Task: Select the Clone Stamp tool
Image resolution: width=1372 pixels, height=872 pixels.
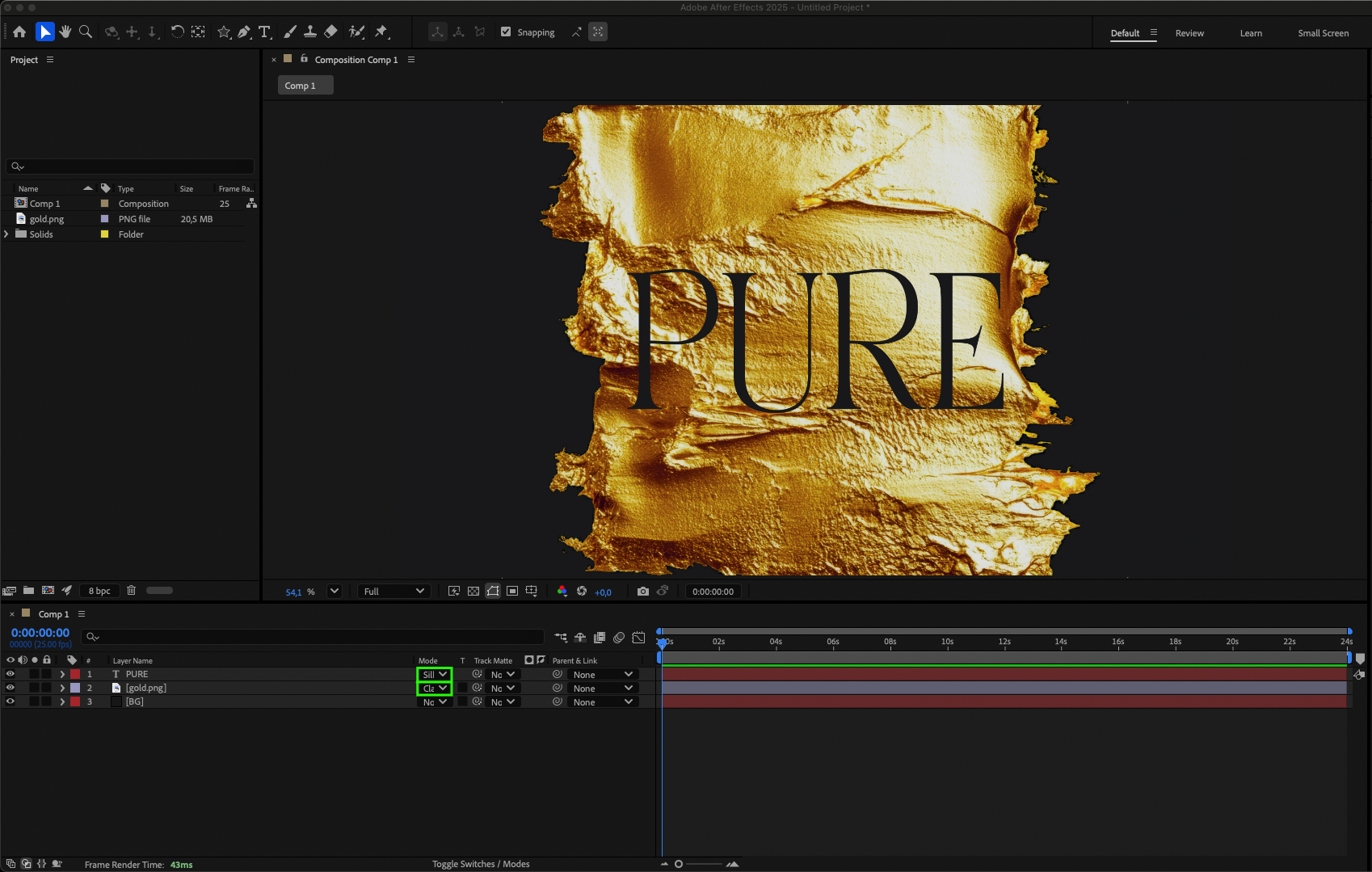Action: click(x=310, y=32)
